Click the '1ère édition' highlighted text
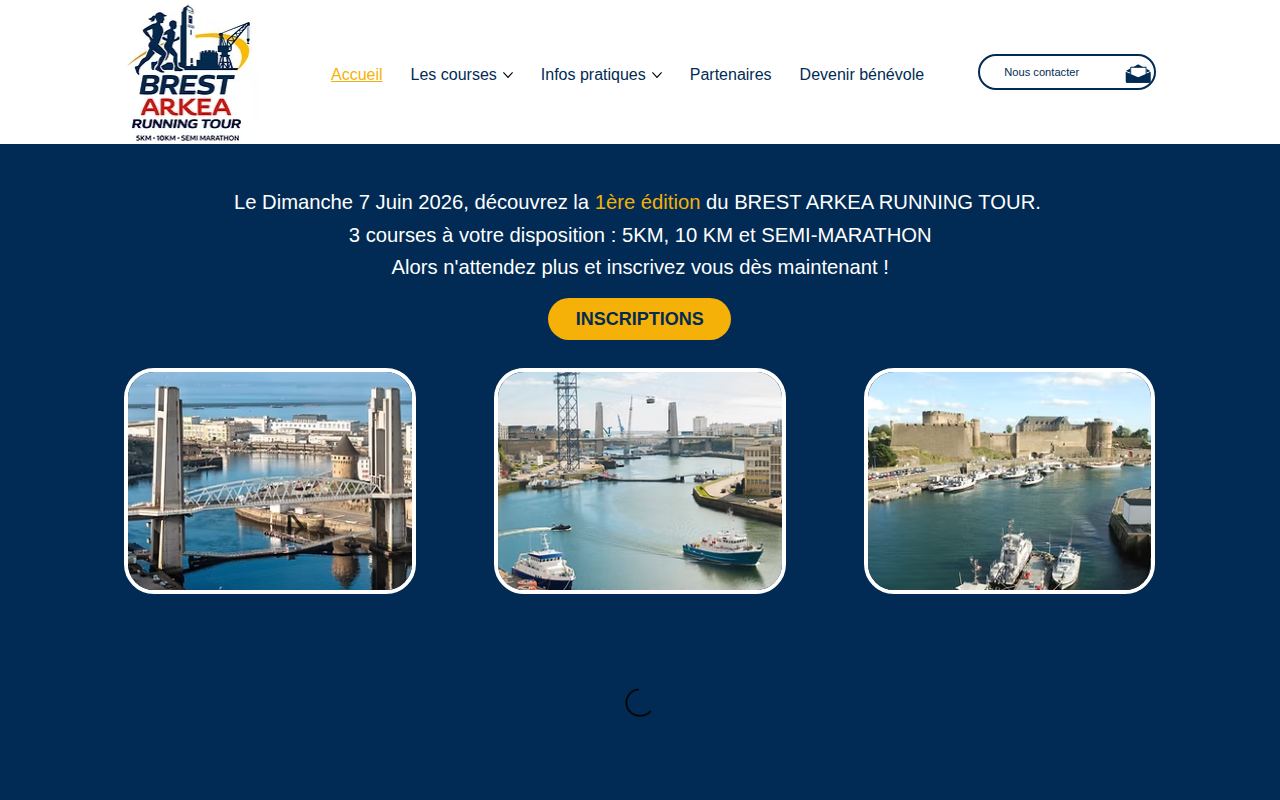The width and height of the screenshot is (1280, 800). (647, 202)
